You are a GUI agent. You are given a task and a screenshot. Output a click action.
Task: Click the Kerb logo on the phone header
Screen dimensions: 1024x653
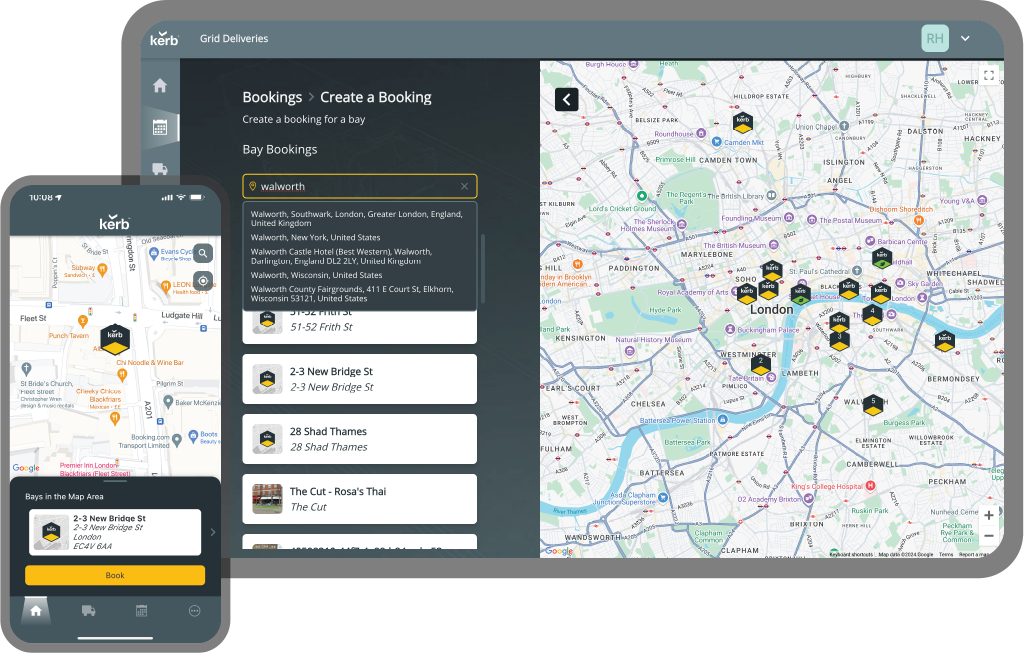pos(114,223)
